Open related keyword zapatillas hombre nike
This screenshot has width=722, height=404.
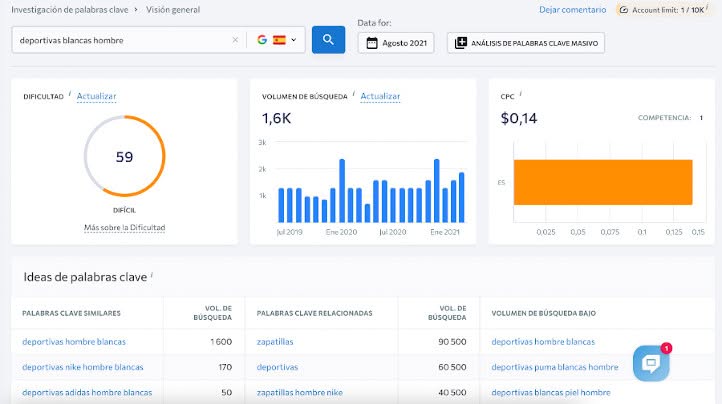coord(300,392)
